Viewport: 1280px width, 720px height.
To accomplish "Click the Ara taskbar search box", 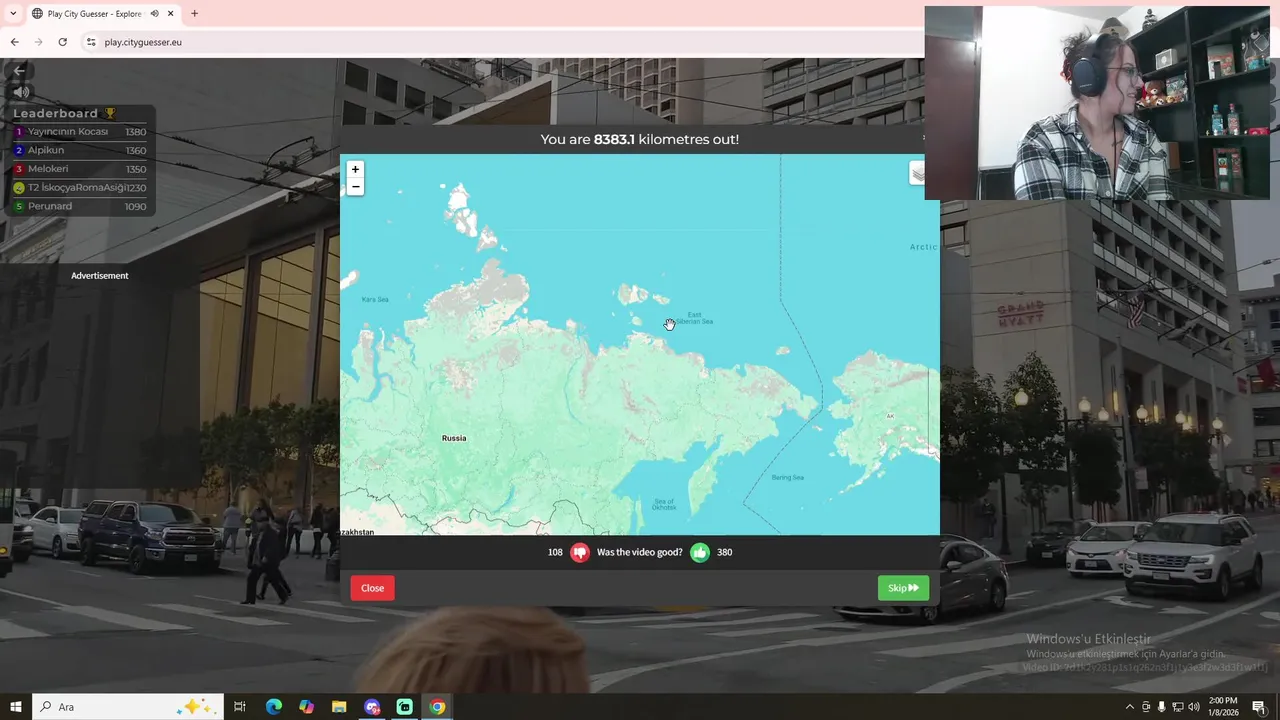I will coord(126,707).
